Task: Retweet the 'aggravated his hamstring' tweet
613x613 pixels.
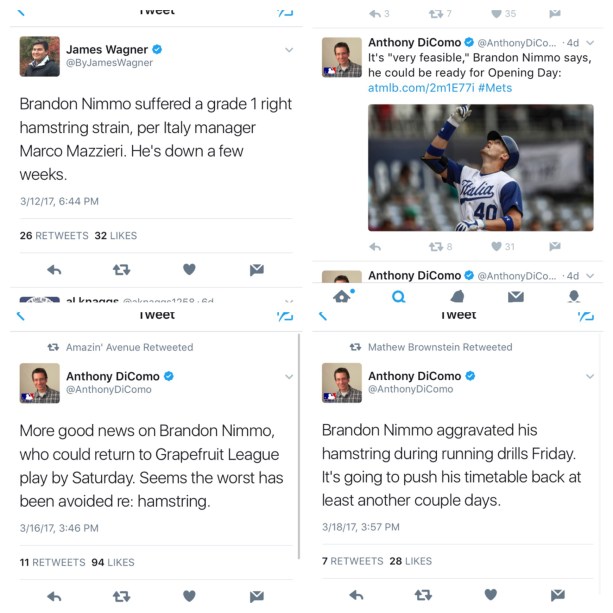Action: pos(423,595)
